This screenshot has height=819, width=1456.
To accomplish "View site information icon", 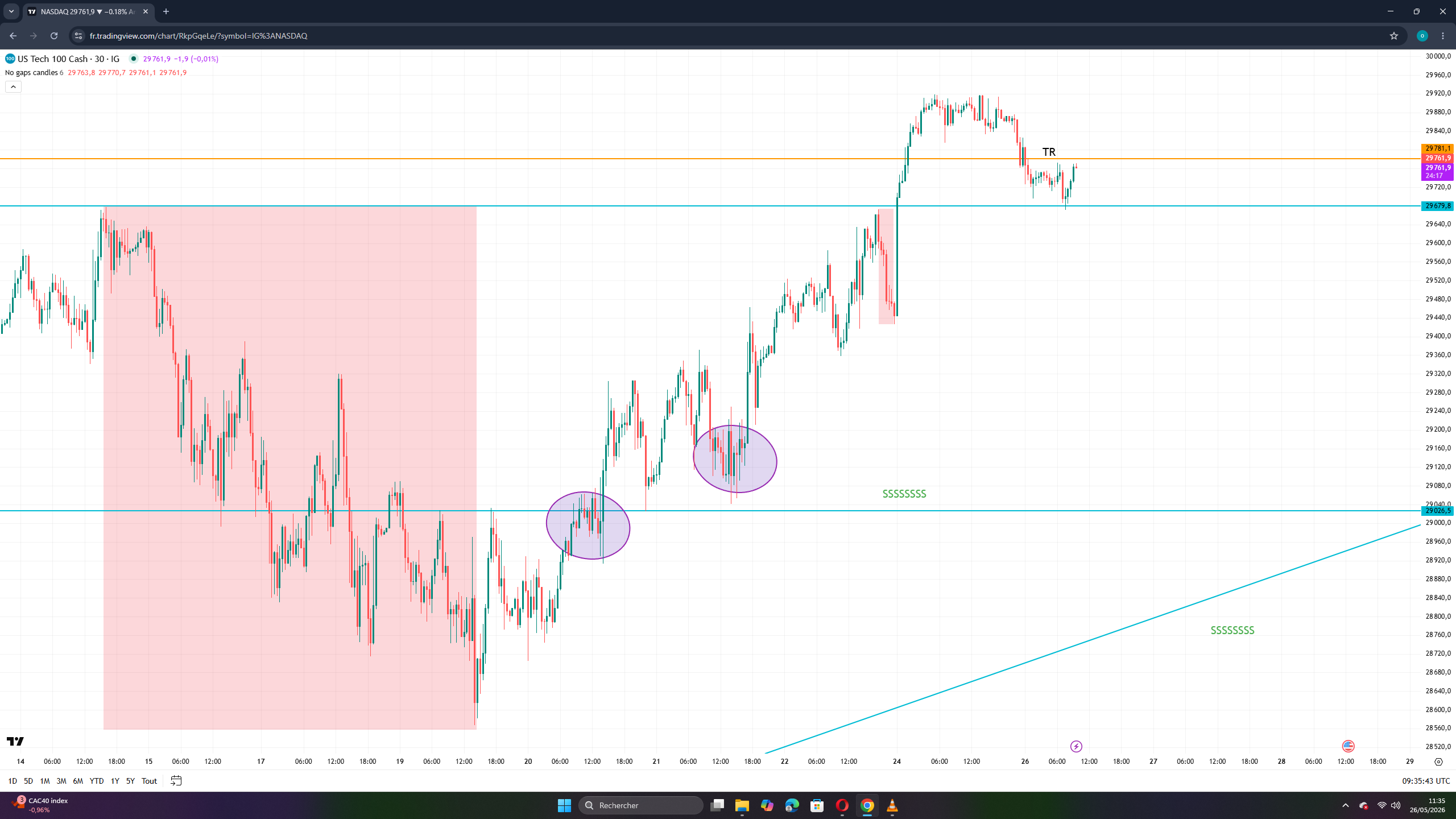I will [78, 36].
